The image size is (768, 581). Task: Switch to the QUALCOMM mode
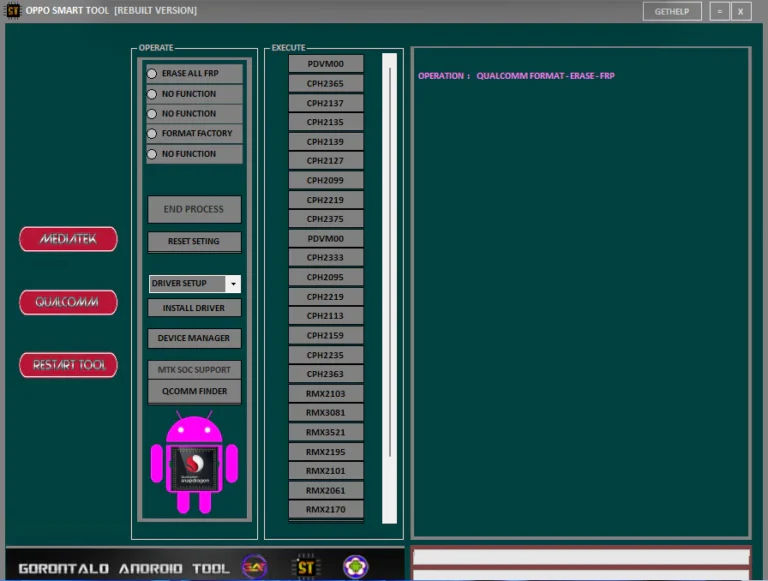tap(68, 302)
